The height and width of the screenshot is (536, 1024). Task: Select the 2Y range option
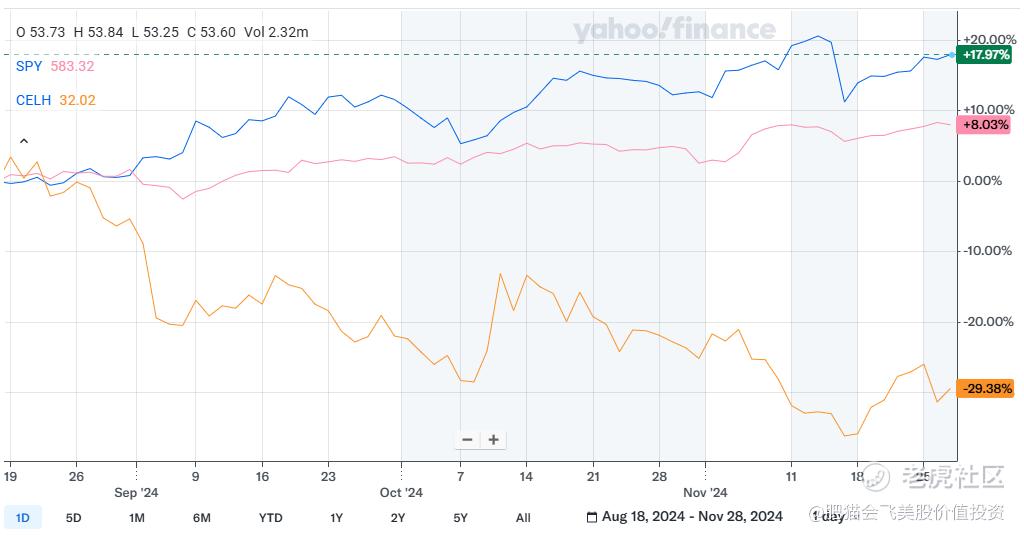pyautogui.click(x=398, y=518)
